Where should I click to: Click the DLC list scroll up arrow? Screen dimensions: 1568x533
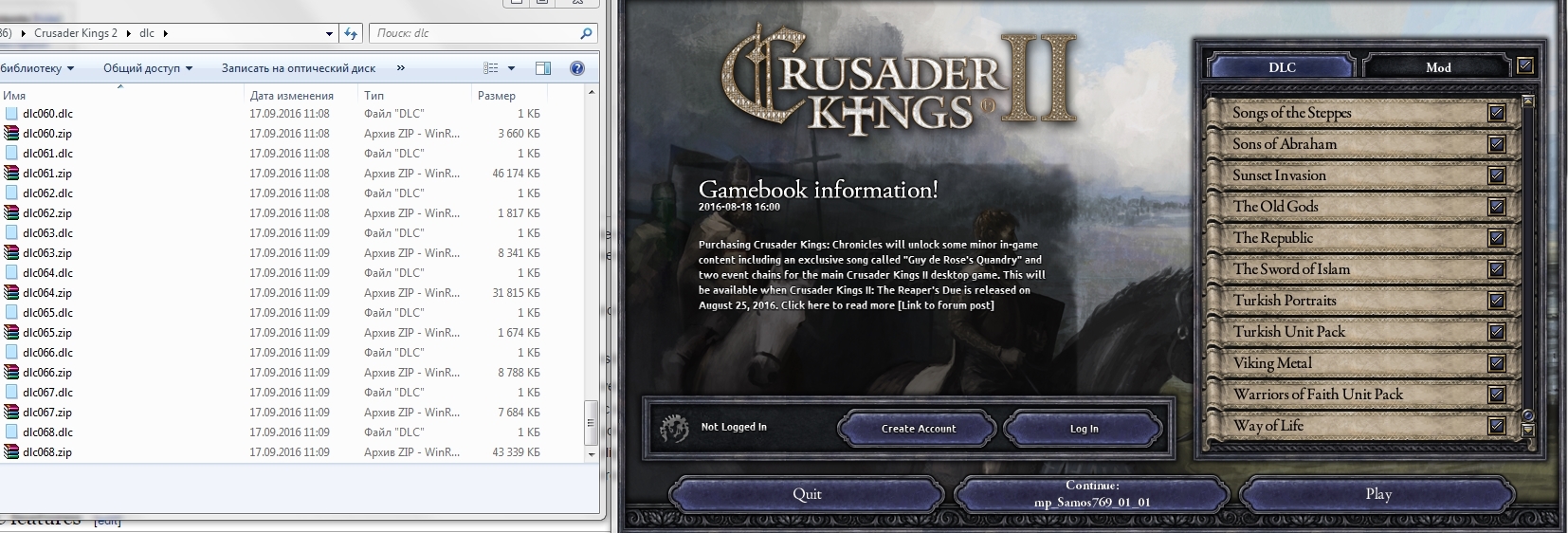1527,101
